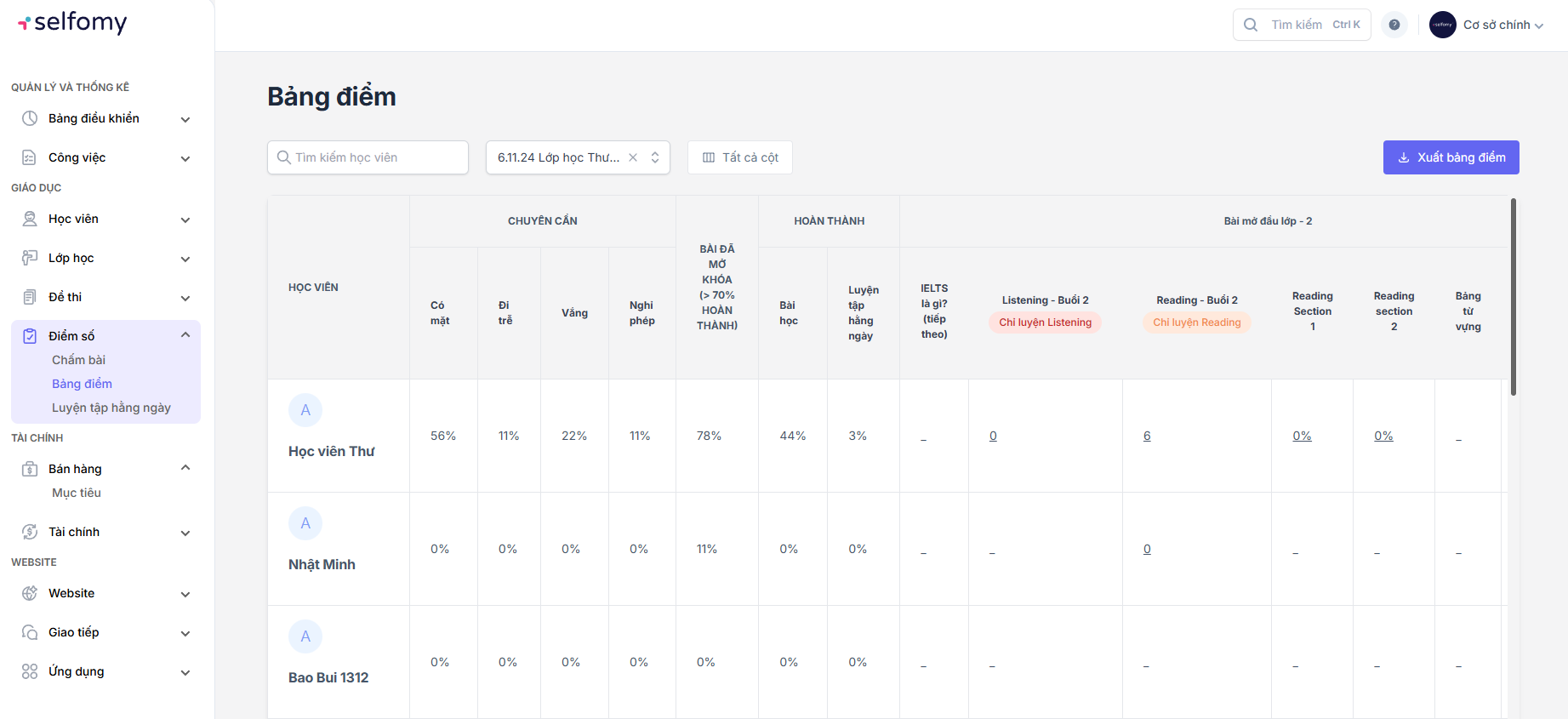Viewport: 1568px width, 719px height.
Task: Click Học viên Thư avatar
Action: [305, 410]
